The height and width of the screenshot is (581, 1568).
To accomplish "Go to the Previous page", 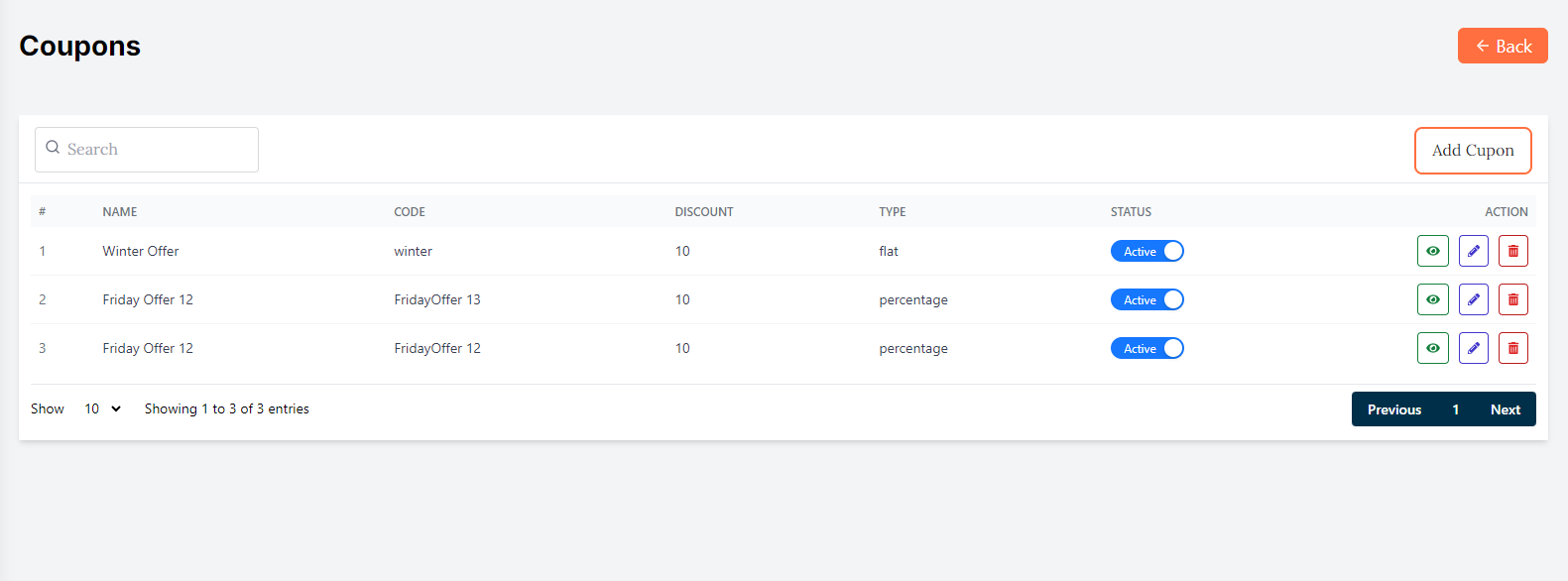I will click(x=1393, y=409).
